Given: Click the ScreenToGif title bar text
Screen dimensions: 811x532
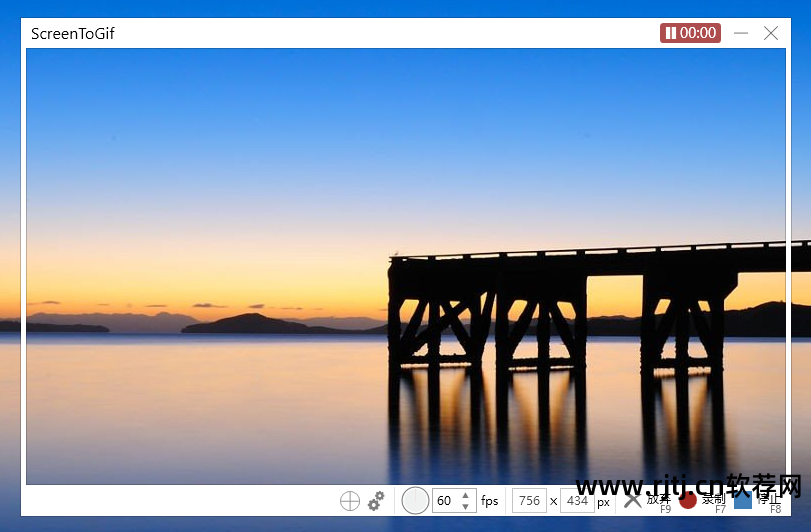Looking at the screenshot, I should click(x=72, y=34).
